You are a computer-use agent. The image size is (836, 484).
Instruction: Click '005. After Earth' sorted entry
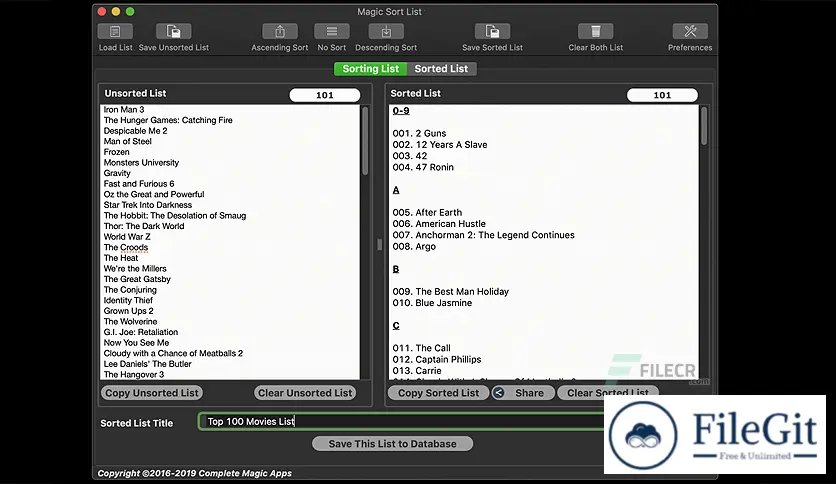coord(428,212)
